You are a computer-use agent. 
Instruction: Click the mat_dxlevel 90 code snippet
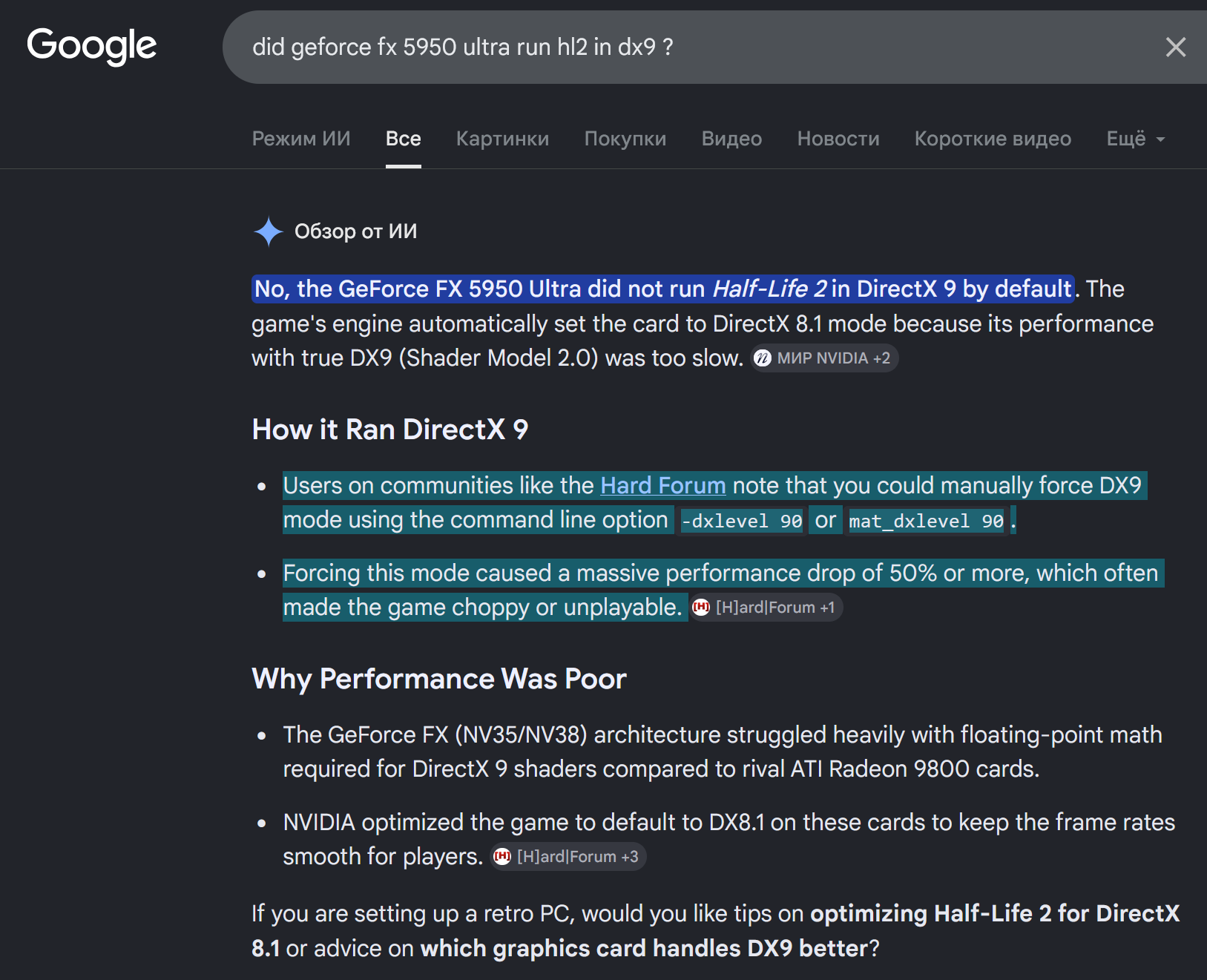click(926, 521)
